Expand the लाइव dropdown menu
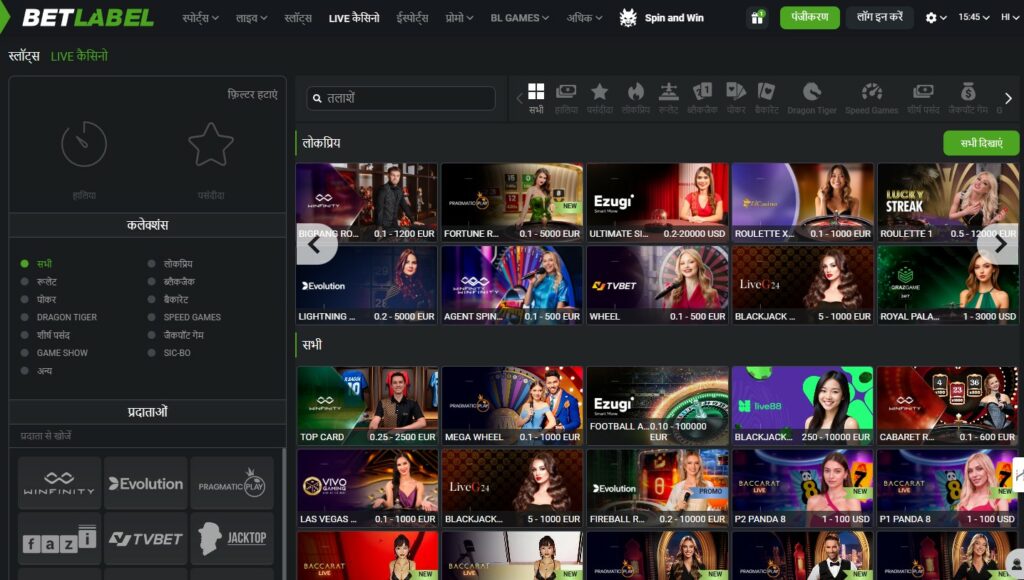1024x580 pixels. pyautogui.click(x=251, y=18)
